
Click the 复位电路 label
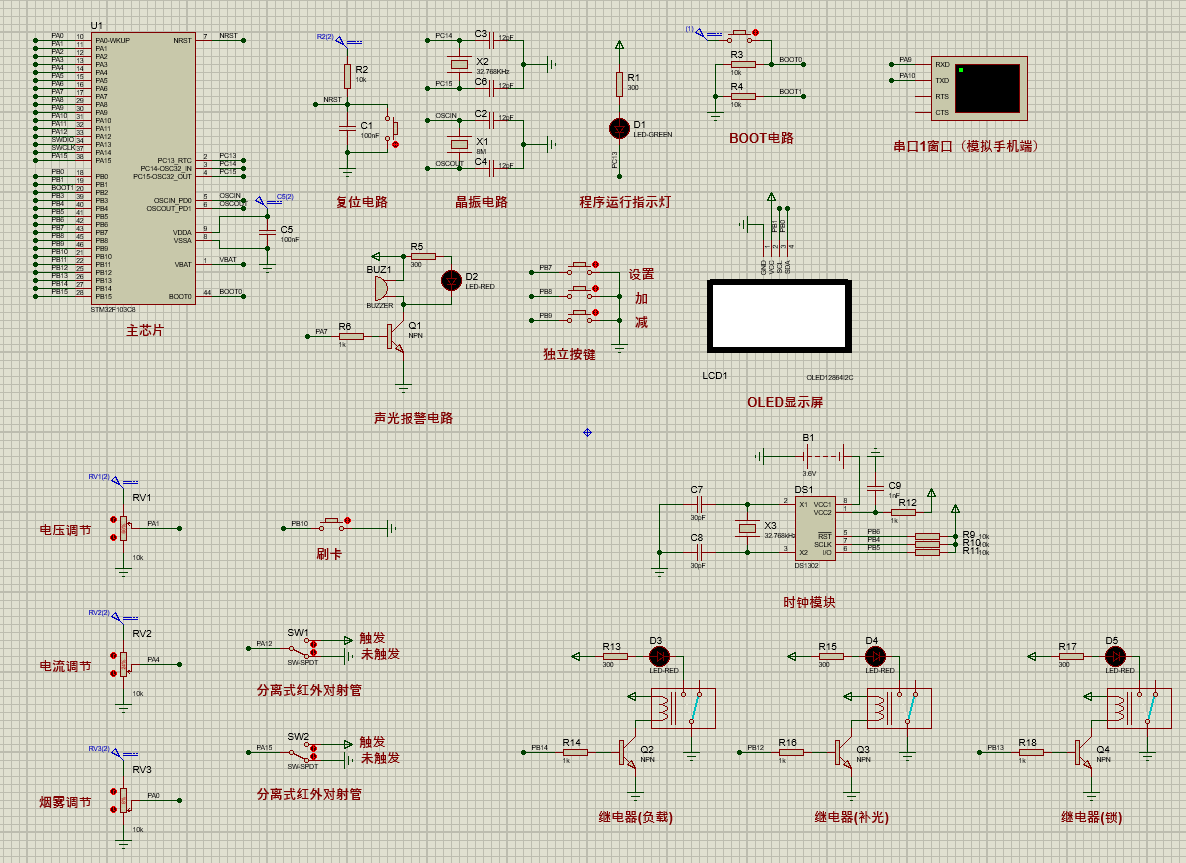[x=362, y=202]
